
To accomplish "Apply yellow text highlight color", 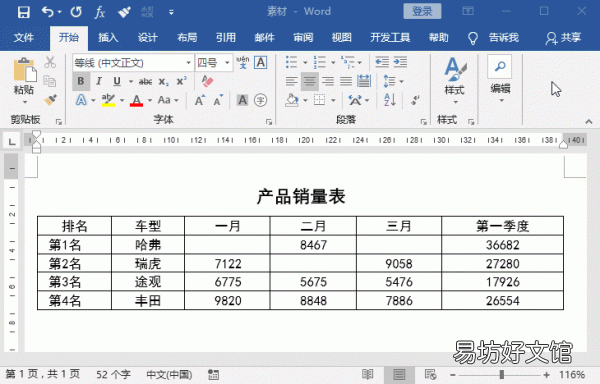I will pos(108,100).
